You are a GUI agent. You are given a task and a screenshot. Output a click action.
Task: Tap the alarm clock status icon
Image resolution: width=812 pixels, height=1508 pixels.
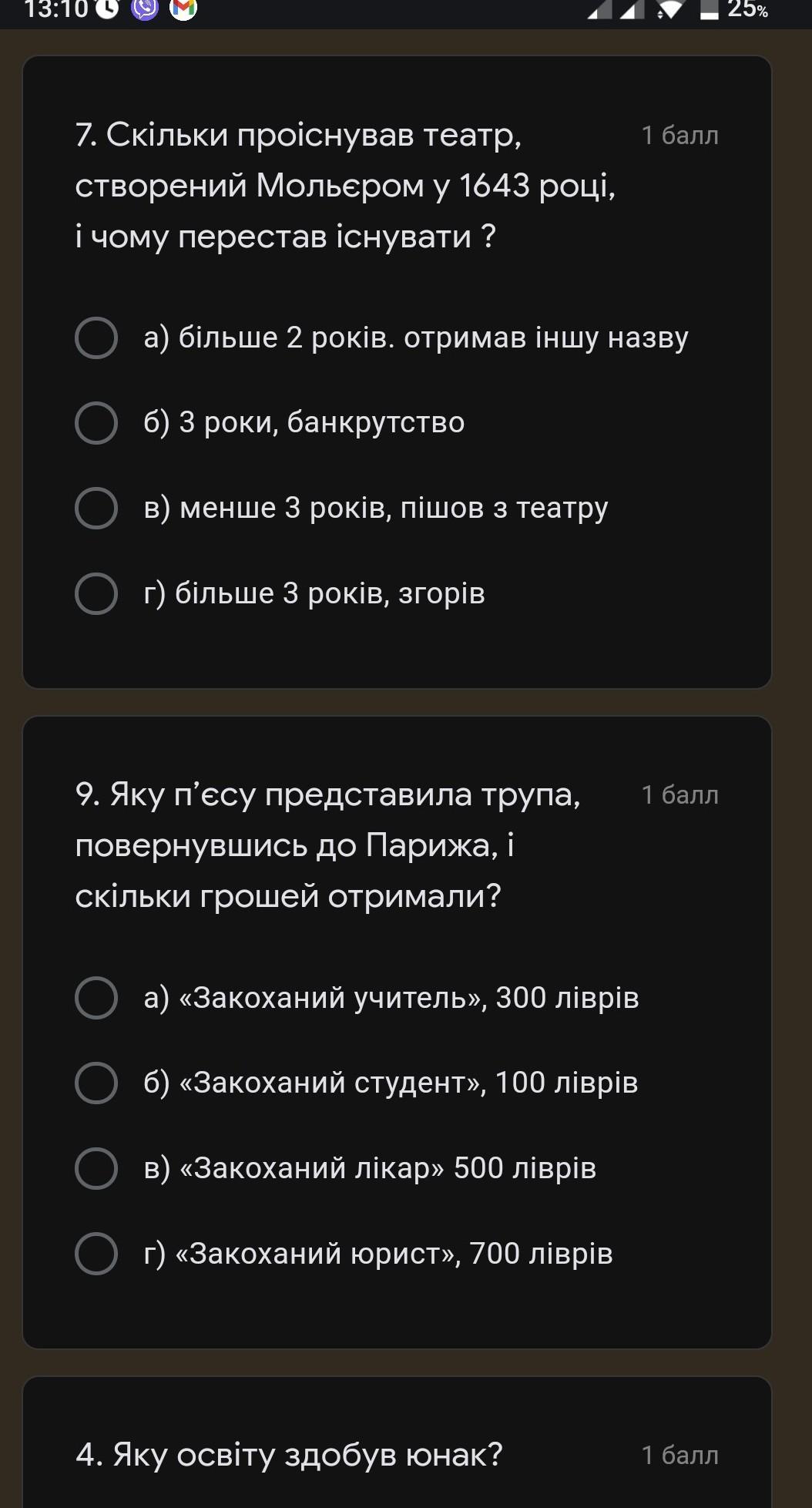pos(108,8)
